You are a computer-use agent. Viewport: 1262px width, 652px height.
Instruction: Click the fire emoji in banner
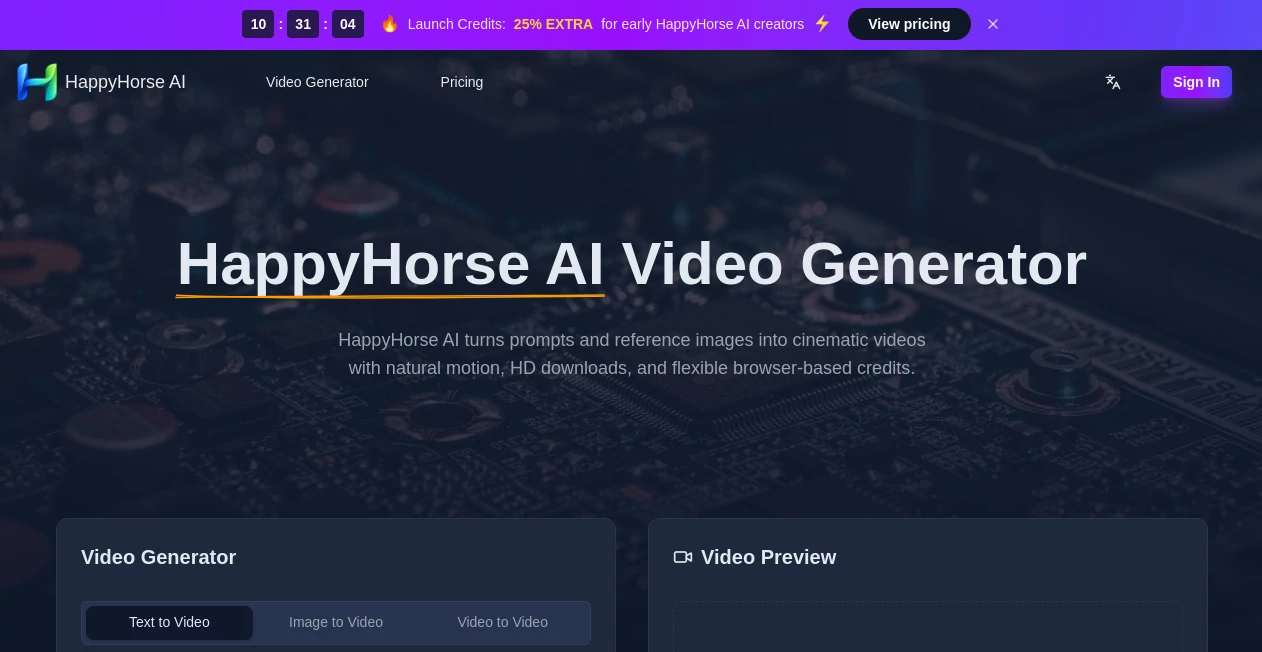pyautogui.click(x=389, y=24)
